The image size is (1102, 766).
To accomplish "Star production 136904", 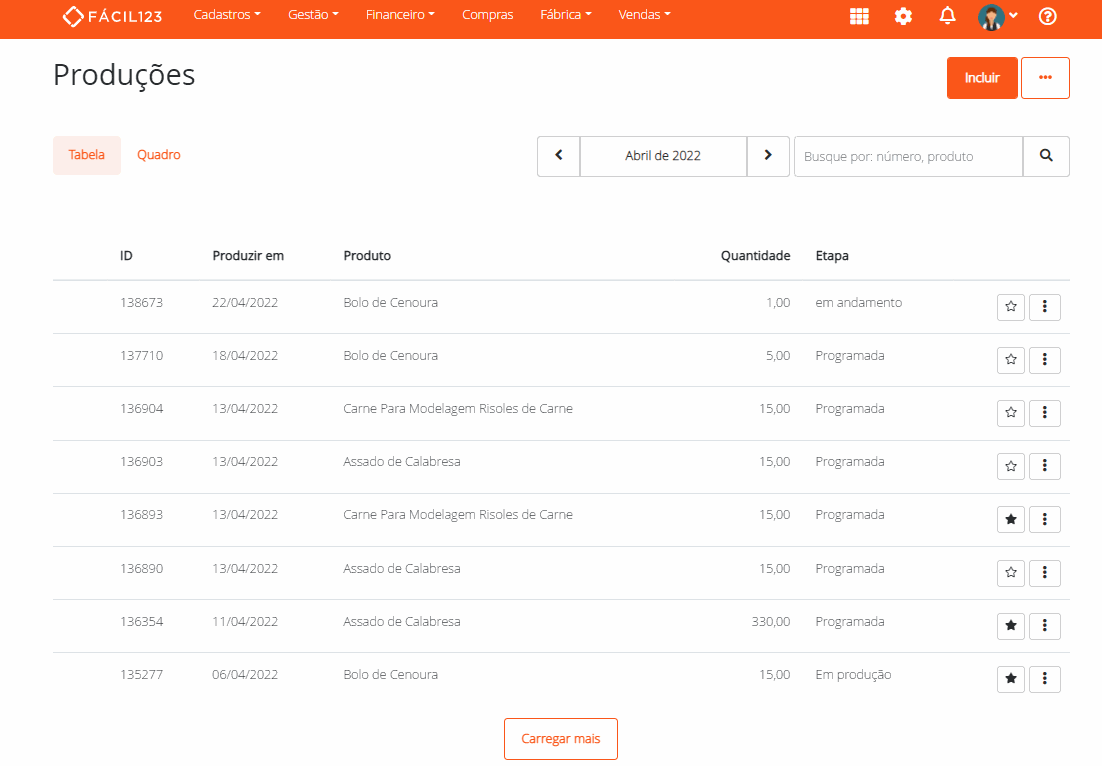I will [x=1011, y=413].
